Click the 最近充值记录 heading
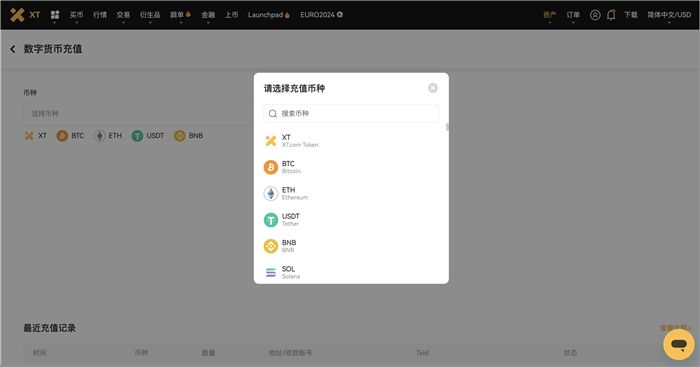Screen dimensions: 700x367 pyautogui.click(x=50, y=328)
